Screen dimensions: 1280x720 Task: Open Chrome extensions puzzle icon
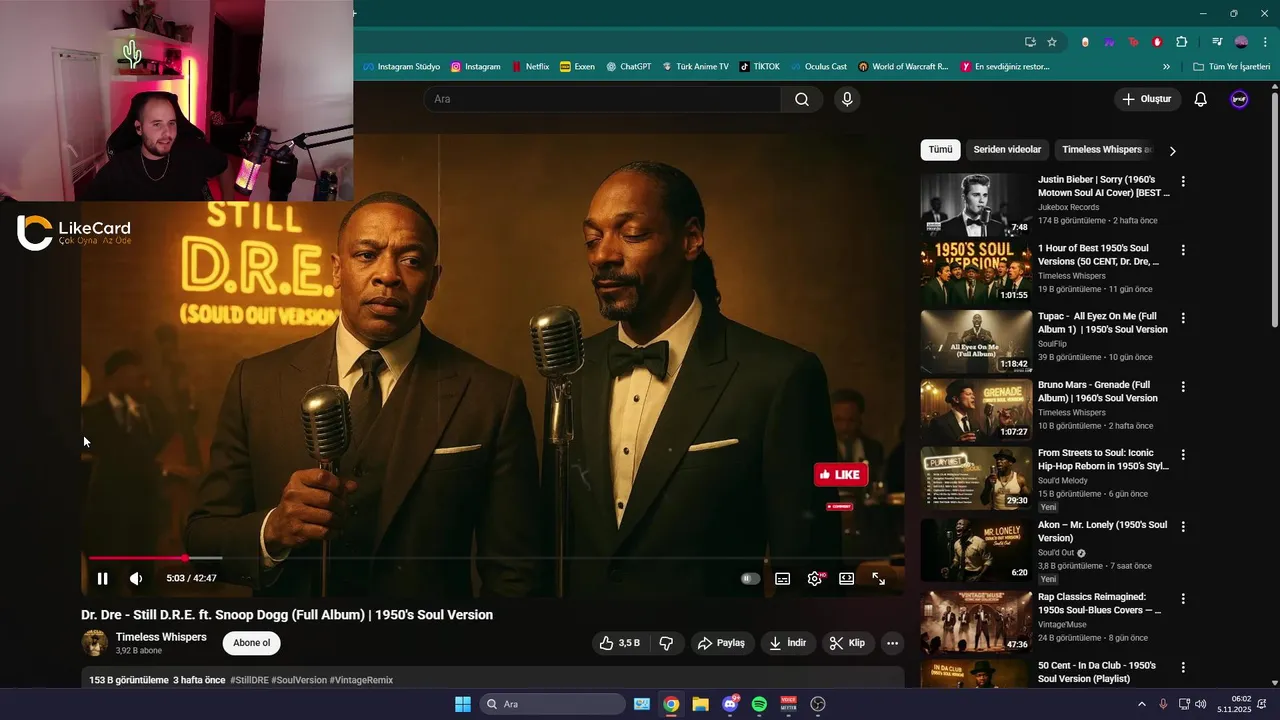coord(1181,42)
